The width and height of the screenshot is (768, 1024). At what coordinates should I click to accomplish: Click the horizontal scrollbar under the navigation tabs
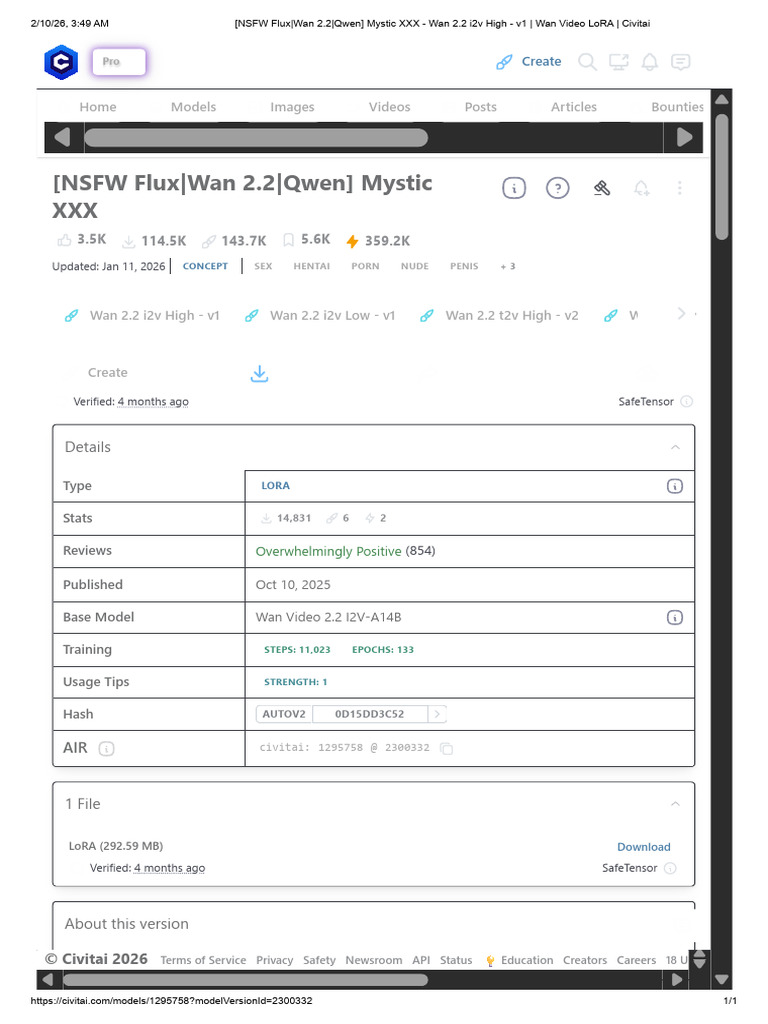pos(256,137)
